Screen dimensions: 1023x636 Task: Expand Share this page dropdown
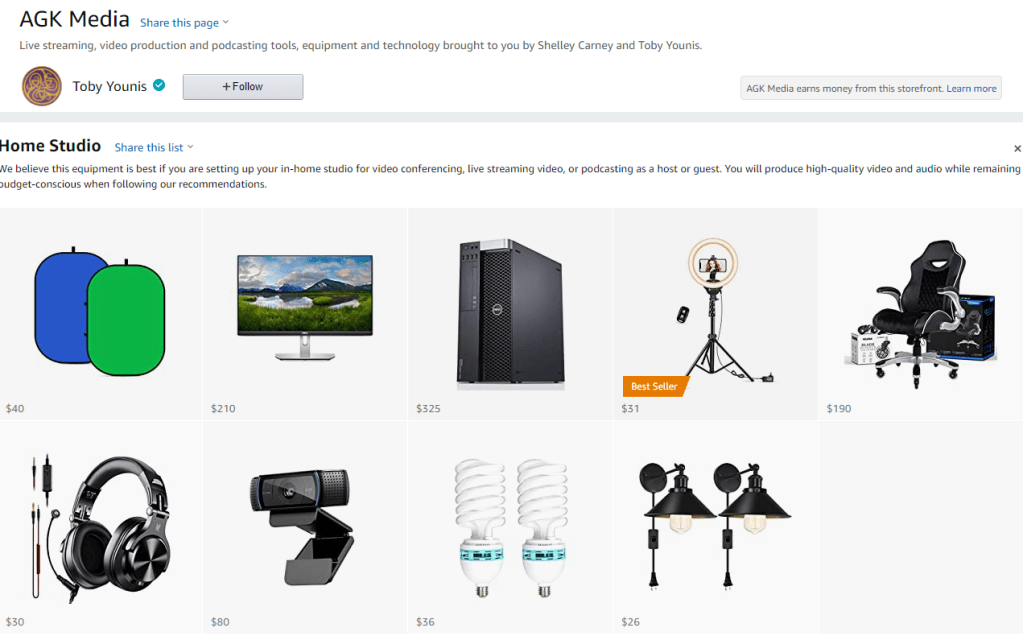[185, 23]
